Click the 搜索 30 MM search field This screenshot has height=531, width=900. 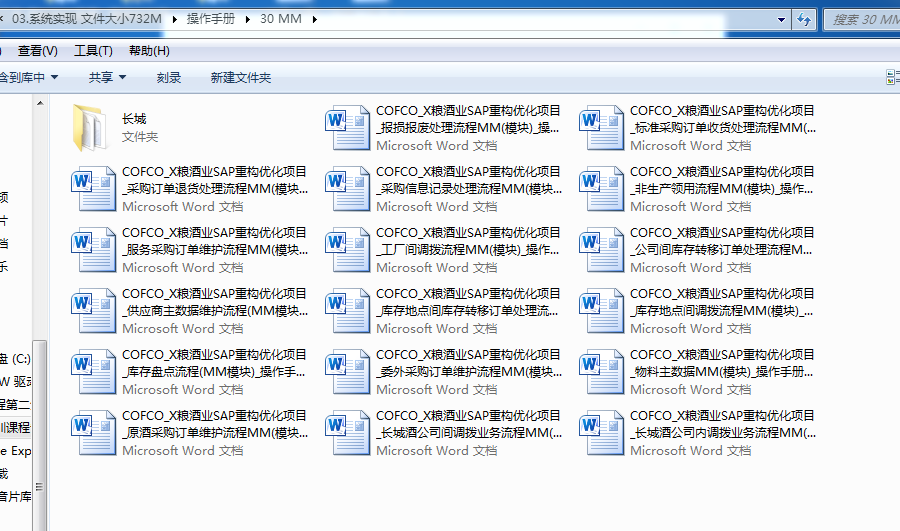click(x=862, y=20)
